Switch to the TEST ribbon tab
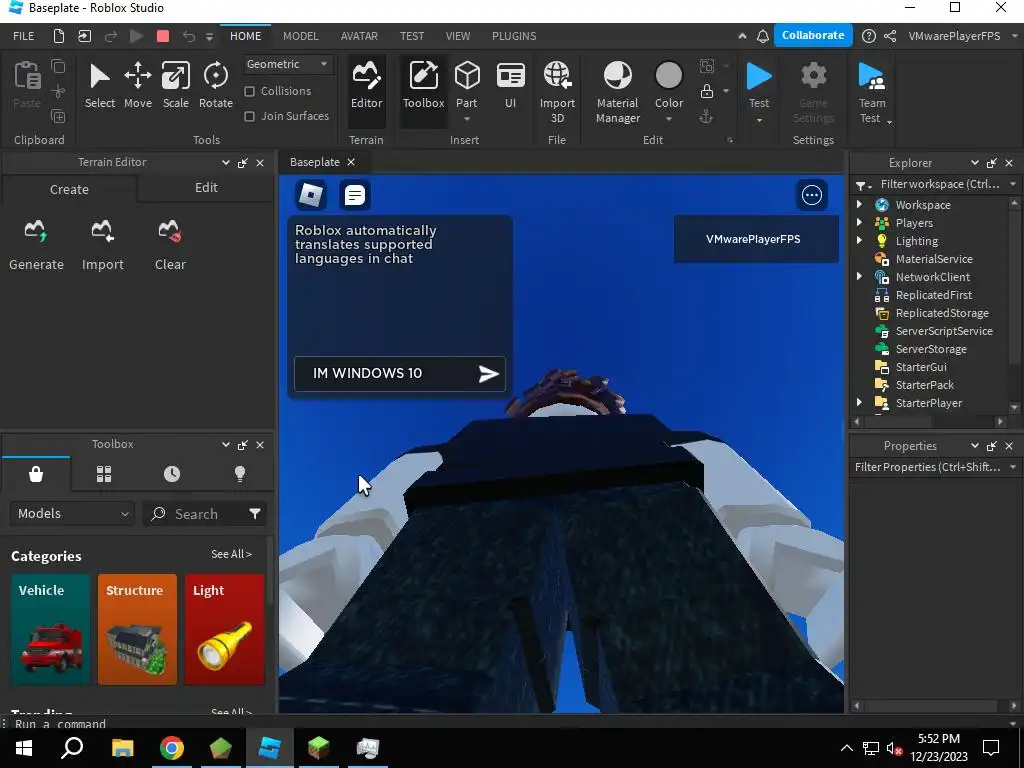This screenshot has width=1024, height=768. 412,36
